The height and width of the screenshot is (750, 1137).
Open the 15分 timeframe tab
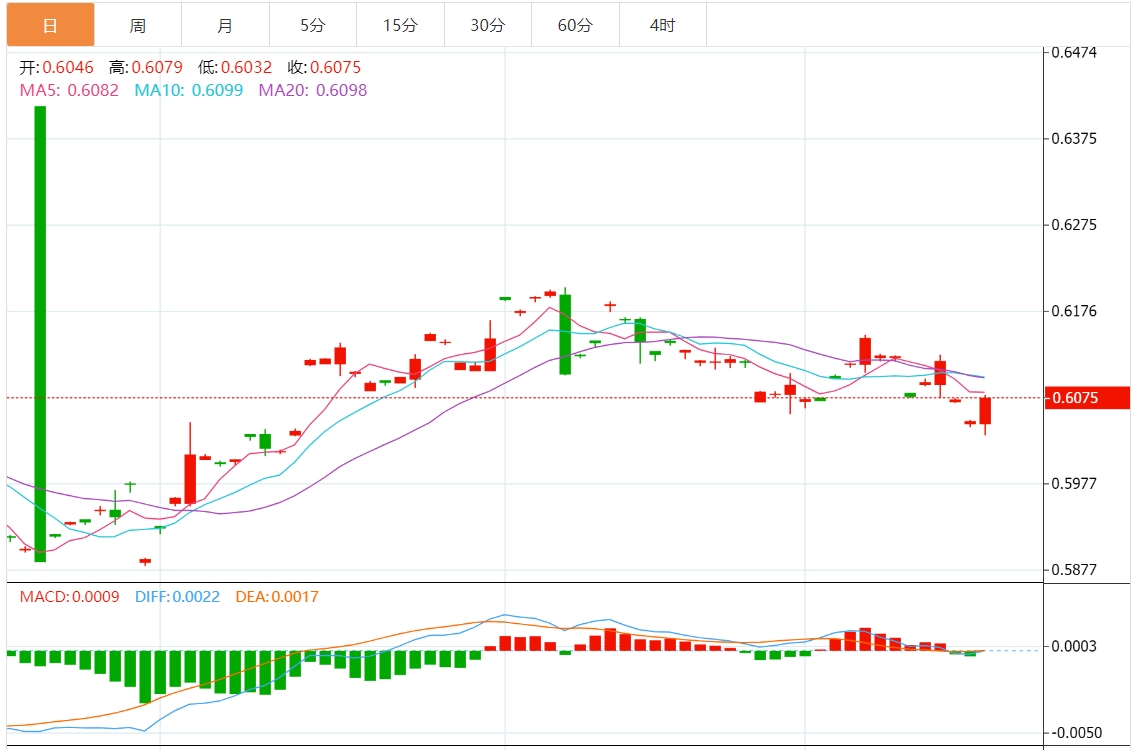point(400,25)
